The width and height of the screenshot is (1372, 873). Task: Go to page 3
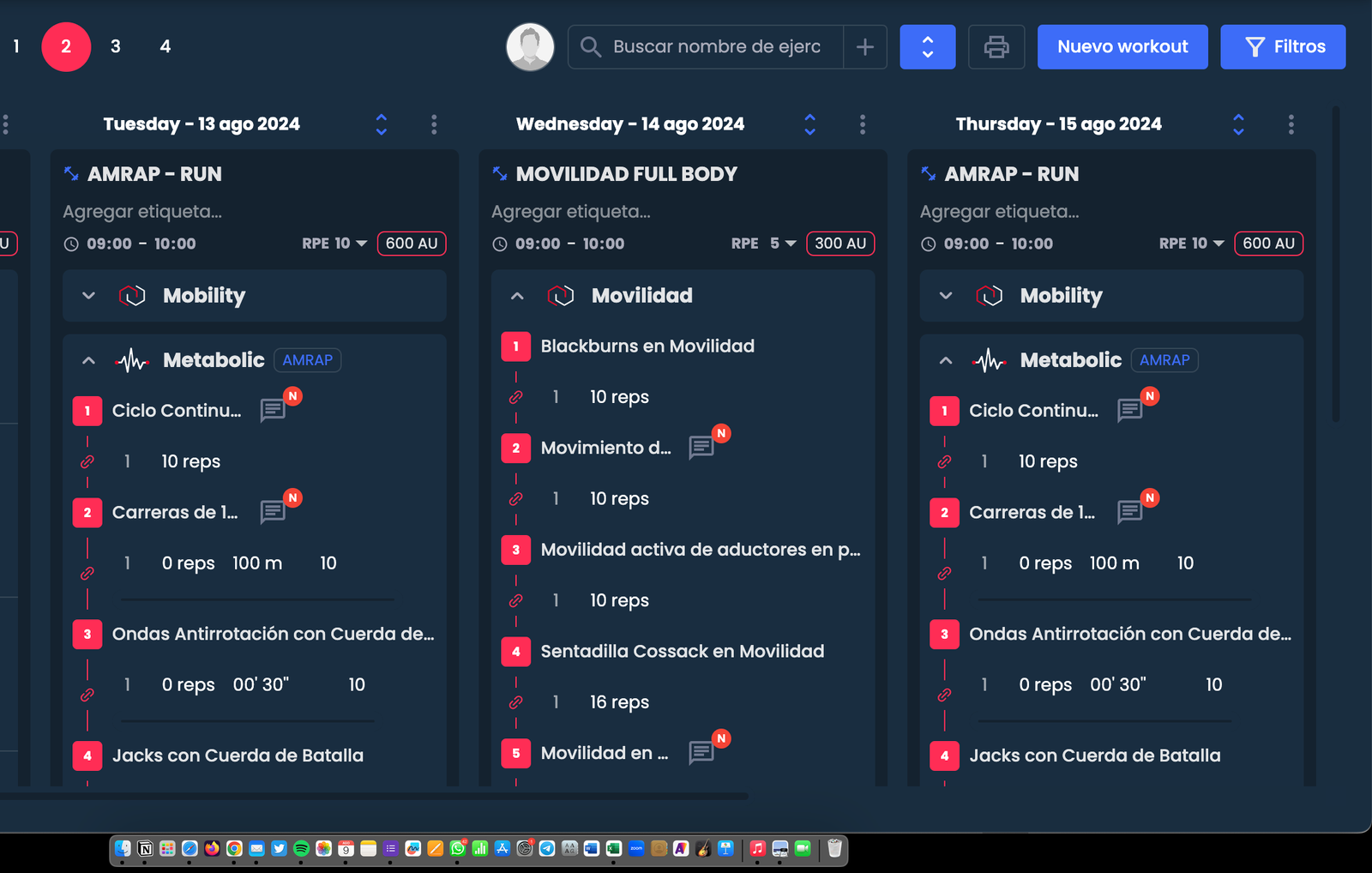(x=116, y=46)
